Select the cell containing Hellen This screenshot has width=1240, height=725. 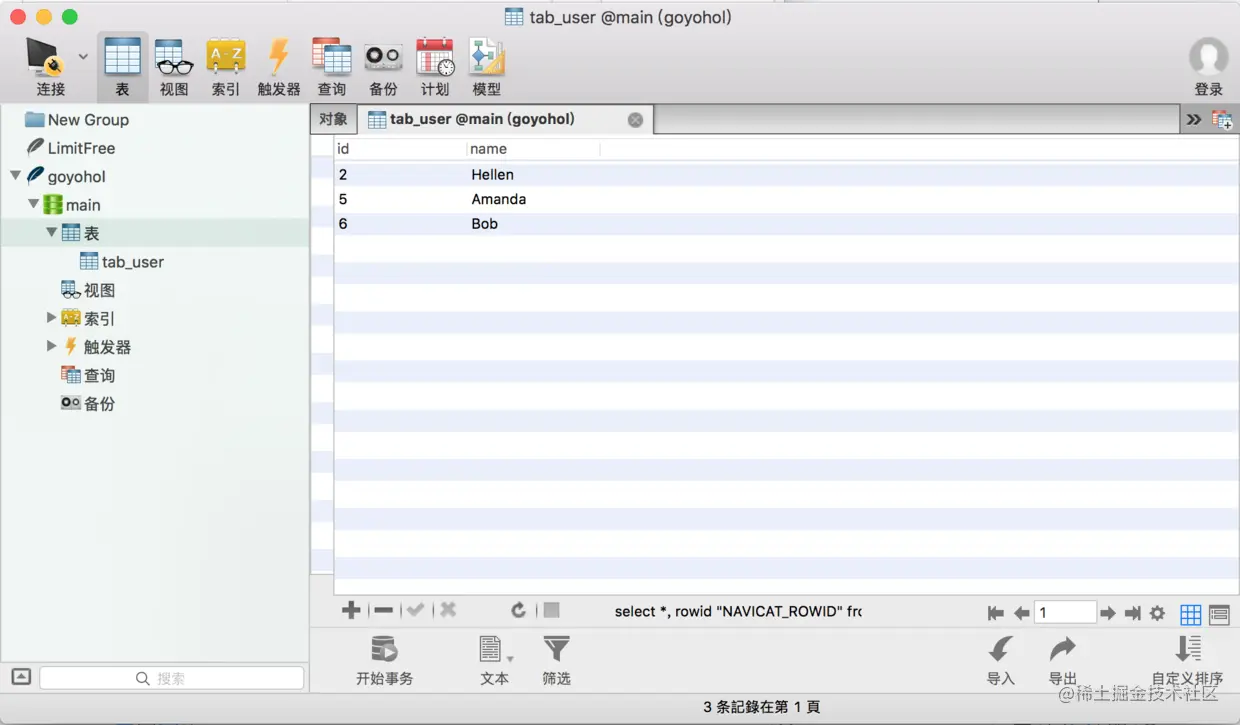pyautogui.click(x=533, y=174)
